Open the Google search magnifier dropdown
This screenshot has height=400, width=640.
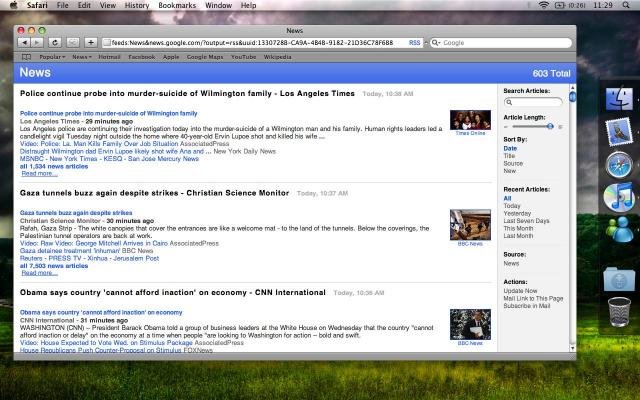point(436,43)
